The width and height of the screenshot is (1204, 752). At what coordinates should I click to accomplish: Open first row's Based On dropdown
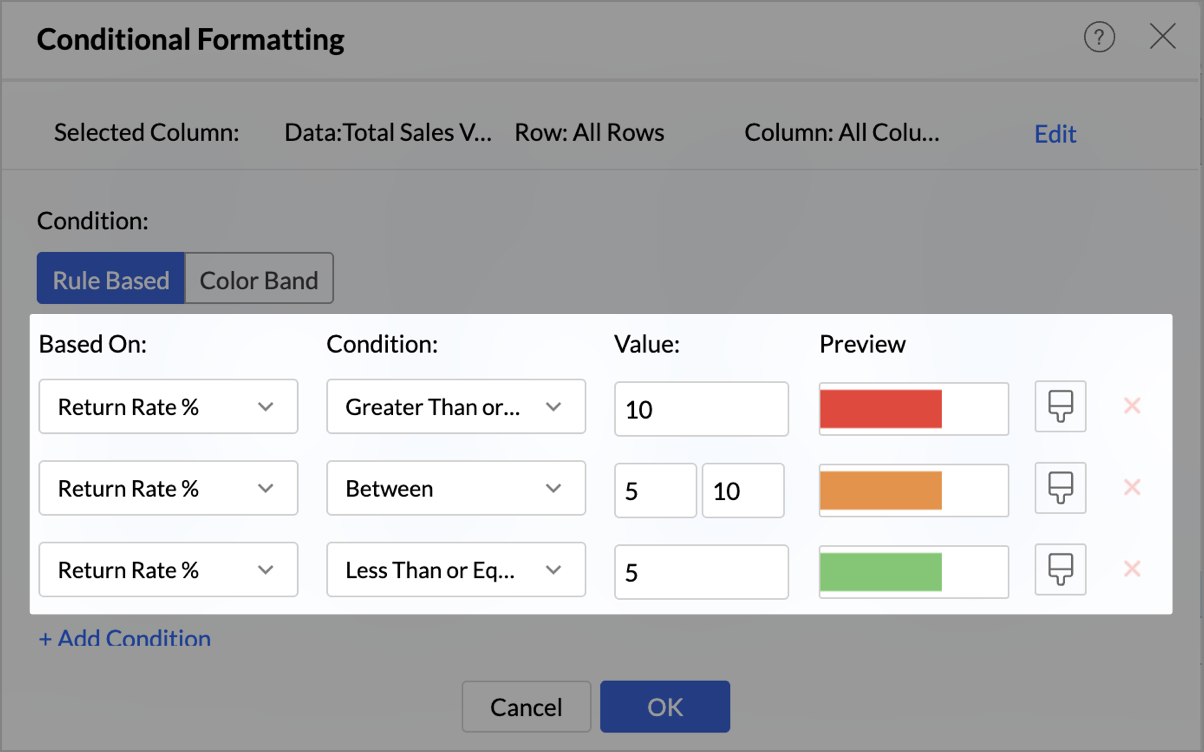point(168,407)
